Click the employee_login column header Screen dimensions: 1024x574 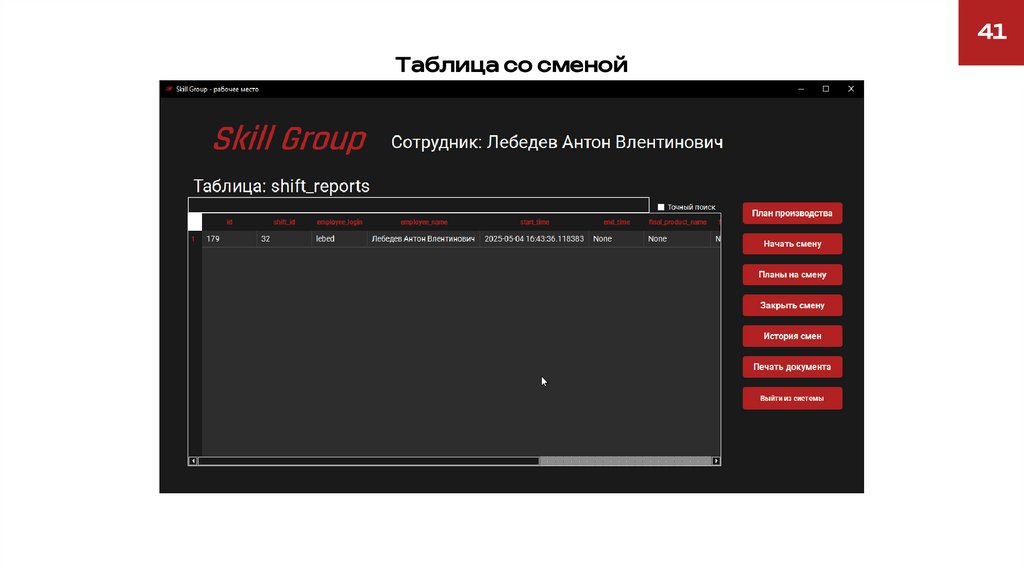pos(340,222)
